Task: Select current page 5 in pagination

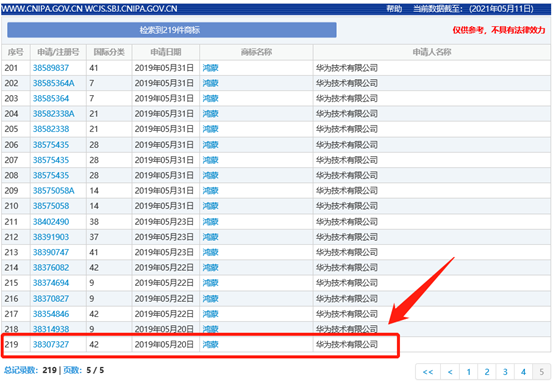Action: tap(542, 372)
